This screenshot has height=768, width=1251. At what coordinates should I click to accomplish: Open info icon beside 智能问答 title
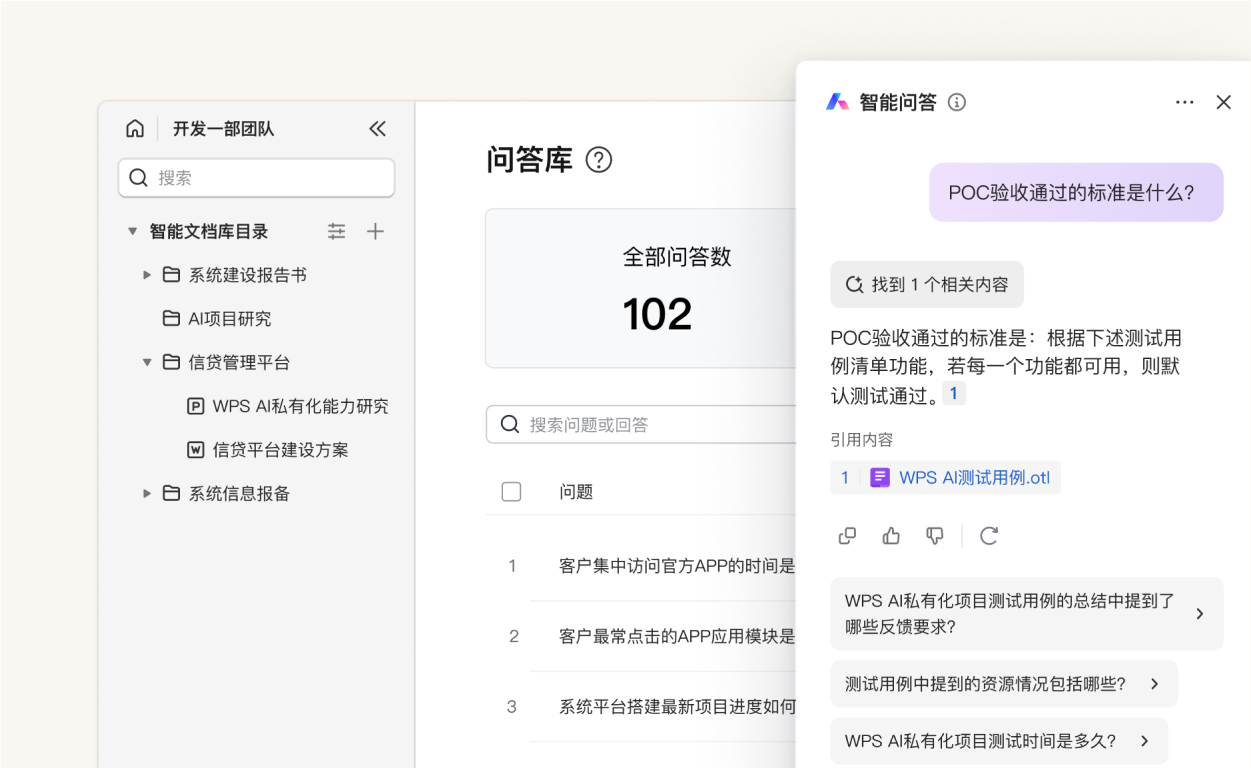tap(957, 102)
